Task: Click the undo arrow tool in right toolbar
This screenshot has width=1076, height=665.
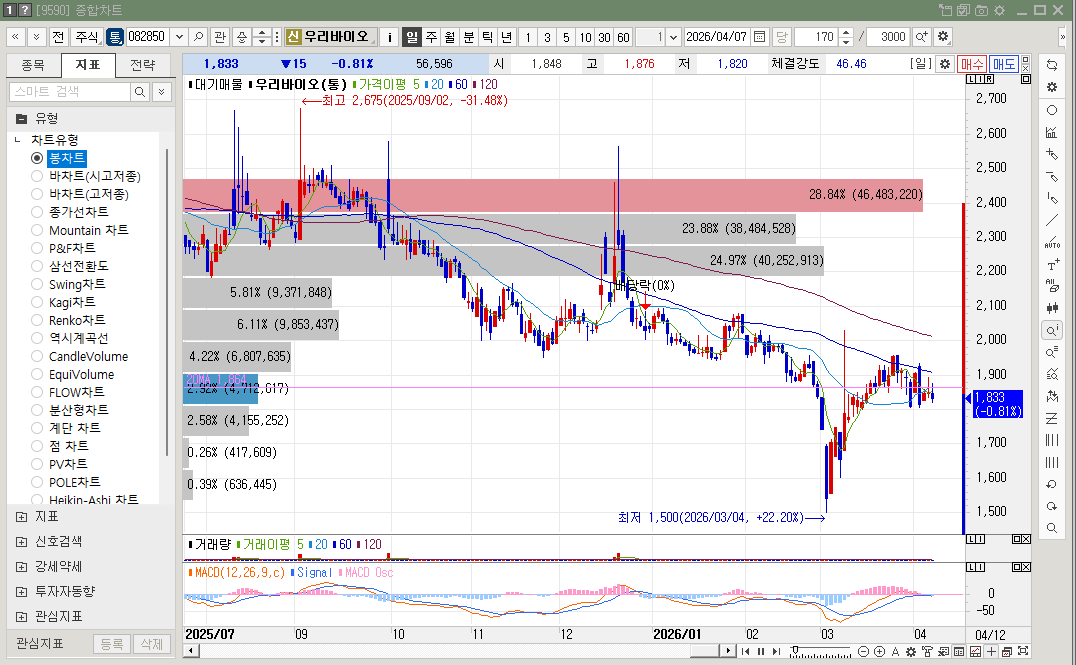Action: (1051, 484)
